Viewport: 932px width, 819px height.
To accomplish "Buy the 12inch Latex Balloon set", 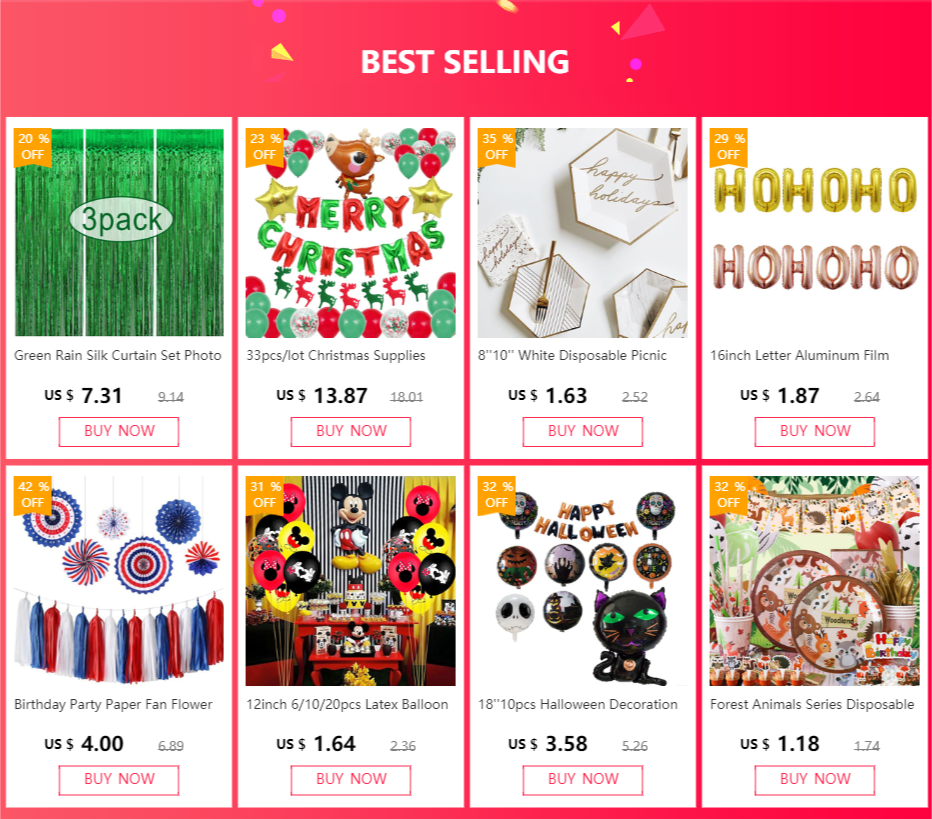I will (351, 780).
